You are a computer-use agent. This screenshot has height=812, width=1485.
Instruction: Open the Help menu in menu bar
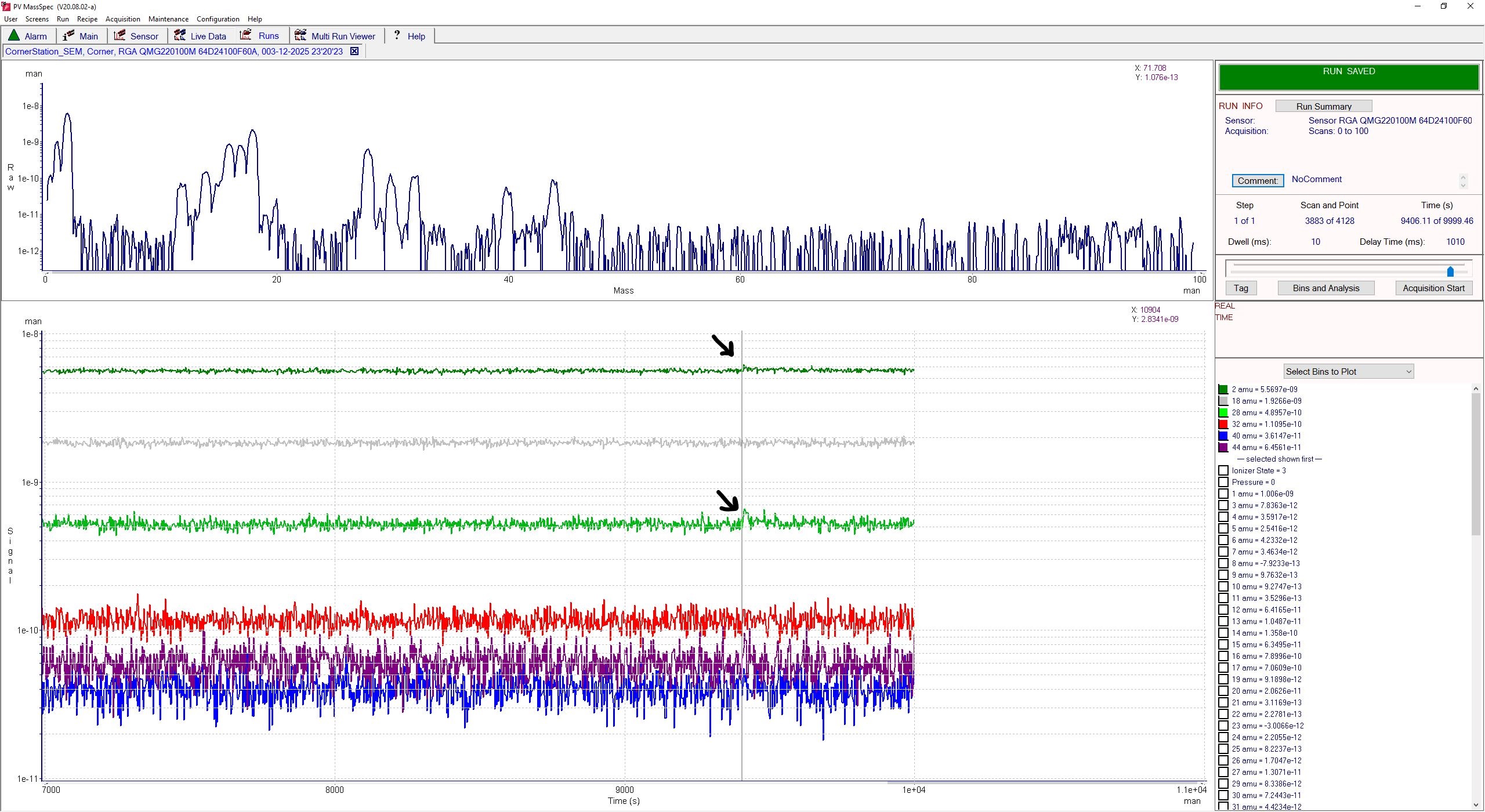255,19
